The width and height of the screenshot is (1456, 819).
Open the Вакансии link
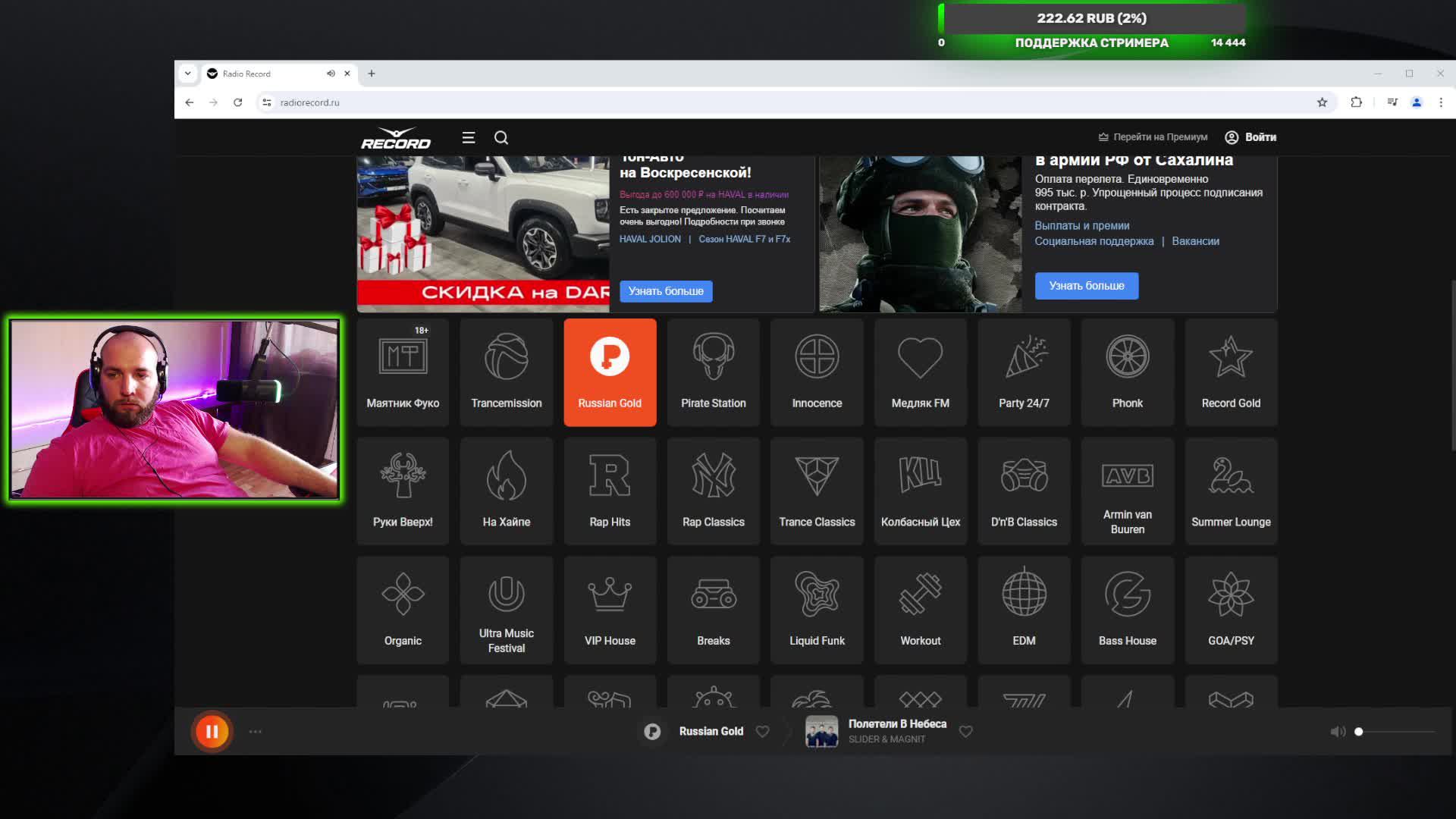(x=1196, y=241)
